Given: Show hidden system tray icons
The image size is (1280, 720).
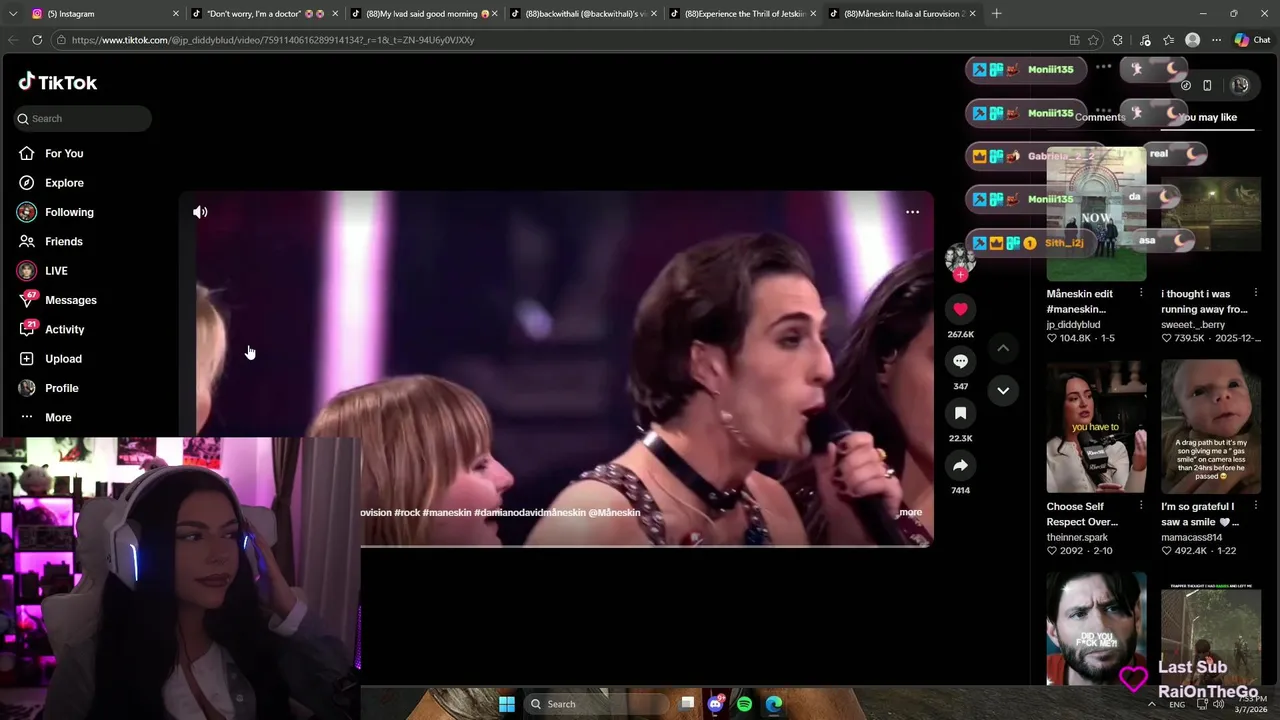Looking at the screenshot, I should [1151, 704].
